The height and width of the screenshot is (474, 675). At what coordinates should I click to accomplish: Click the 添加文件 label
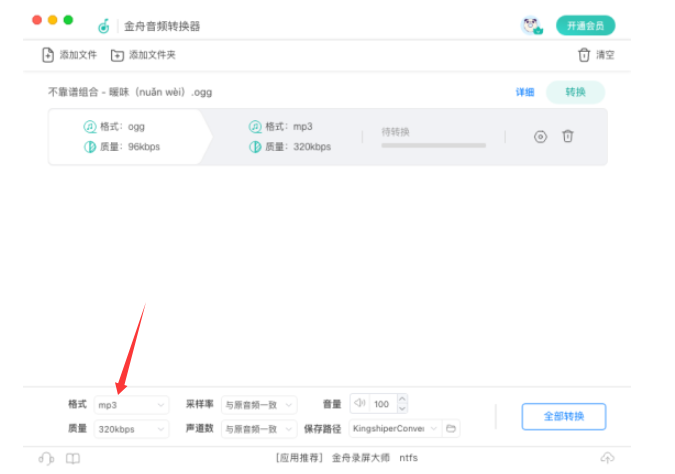78,55
